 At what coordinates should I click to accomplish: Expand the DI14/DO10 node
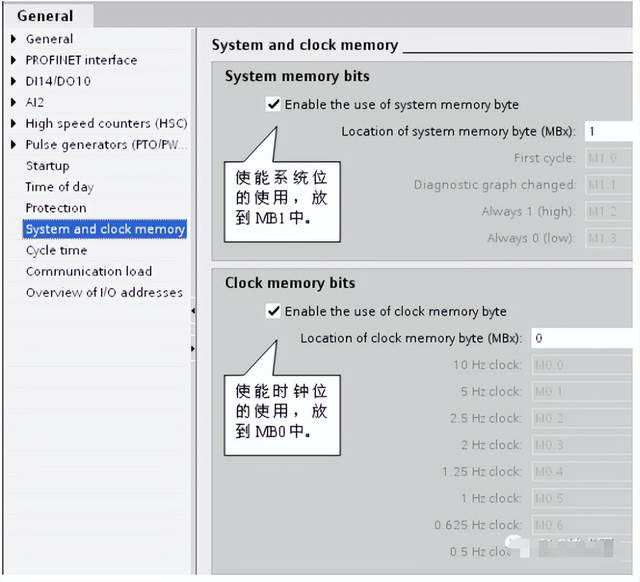(x=14, y=81)
